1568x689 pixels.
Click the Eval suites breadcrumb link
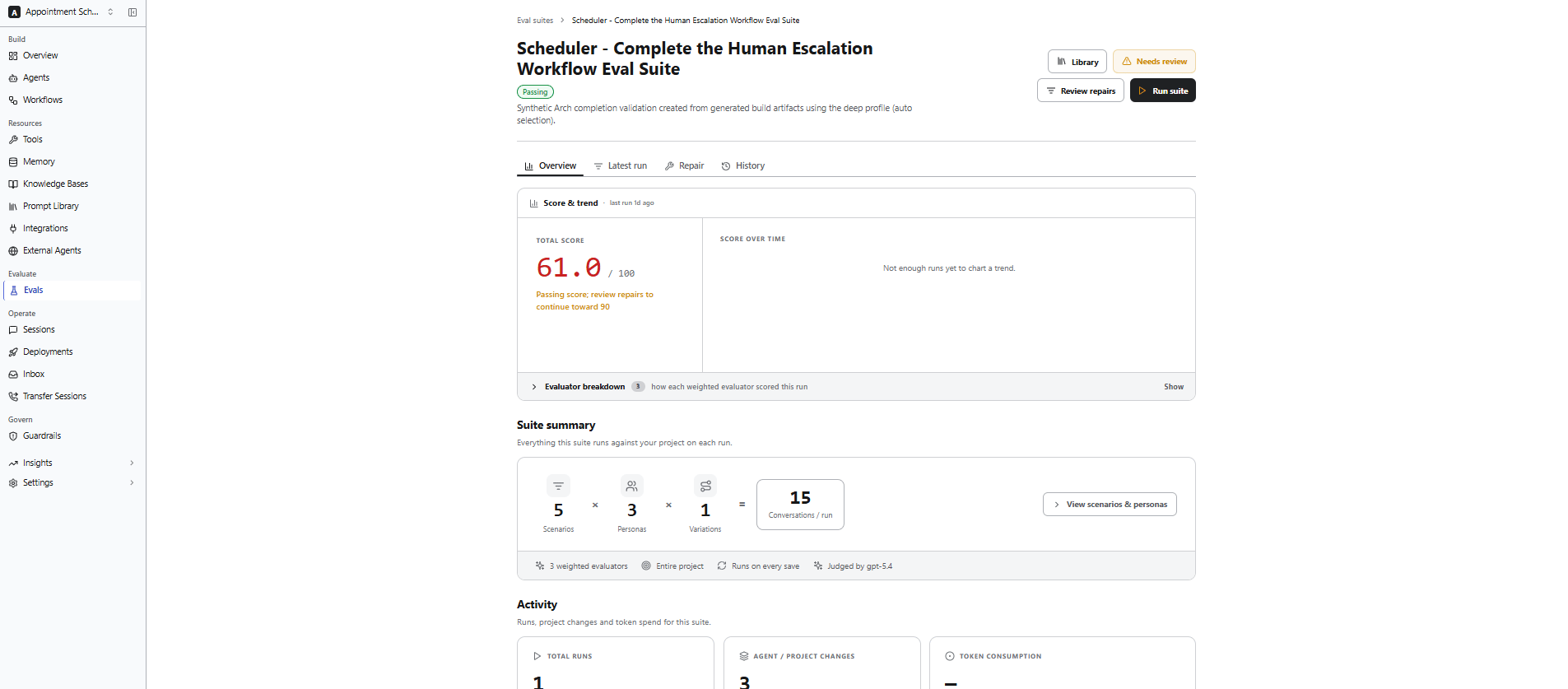(x=535, y=21)
